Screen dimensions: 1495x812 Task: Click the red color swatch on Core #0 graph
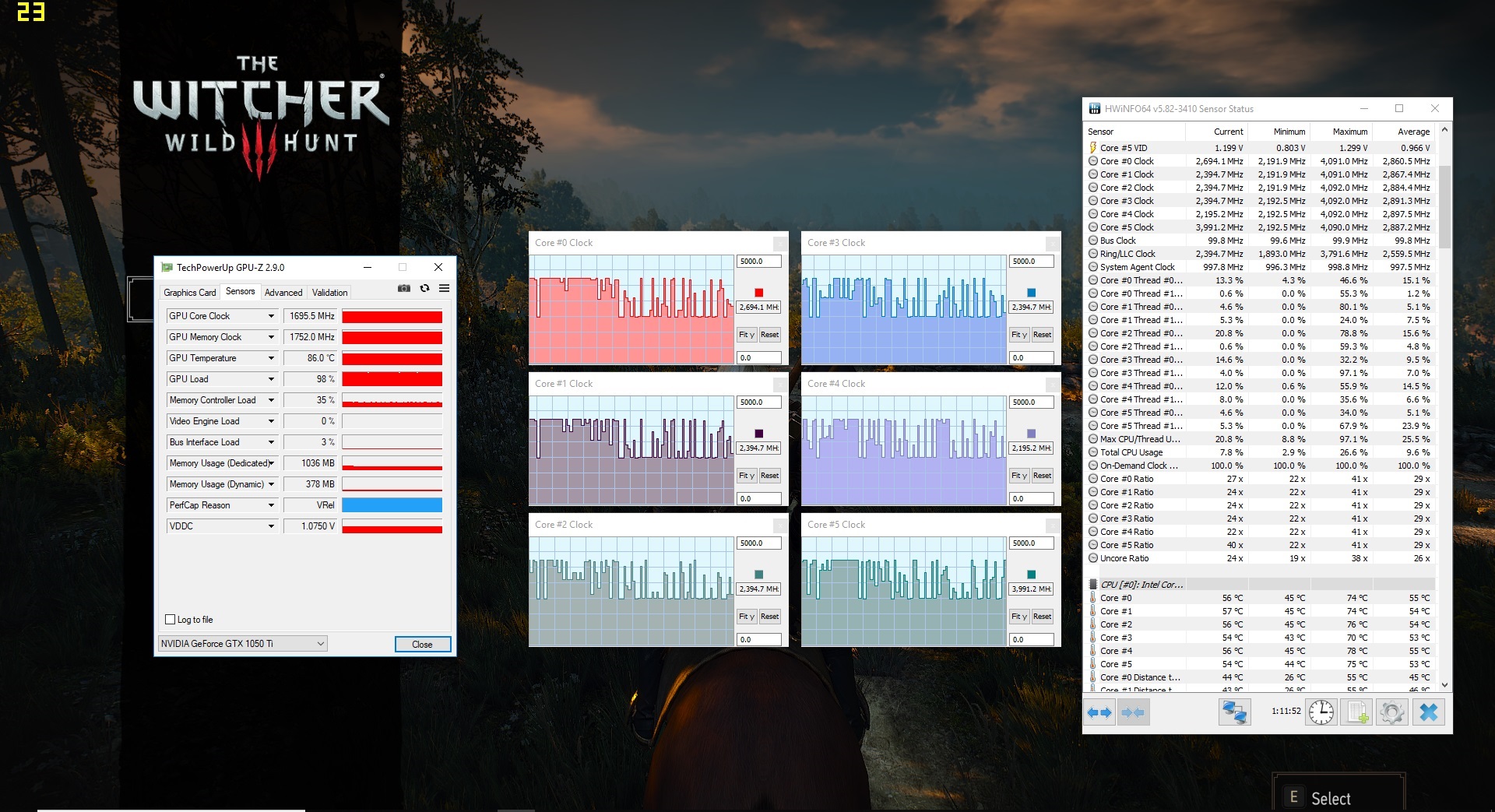758,293
